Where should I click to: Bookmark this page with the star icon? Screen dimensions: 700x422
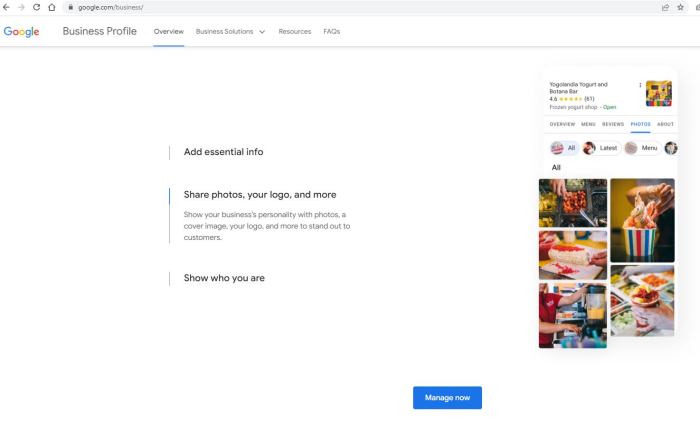[x=680, y=7]
